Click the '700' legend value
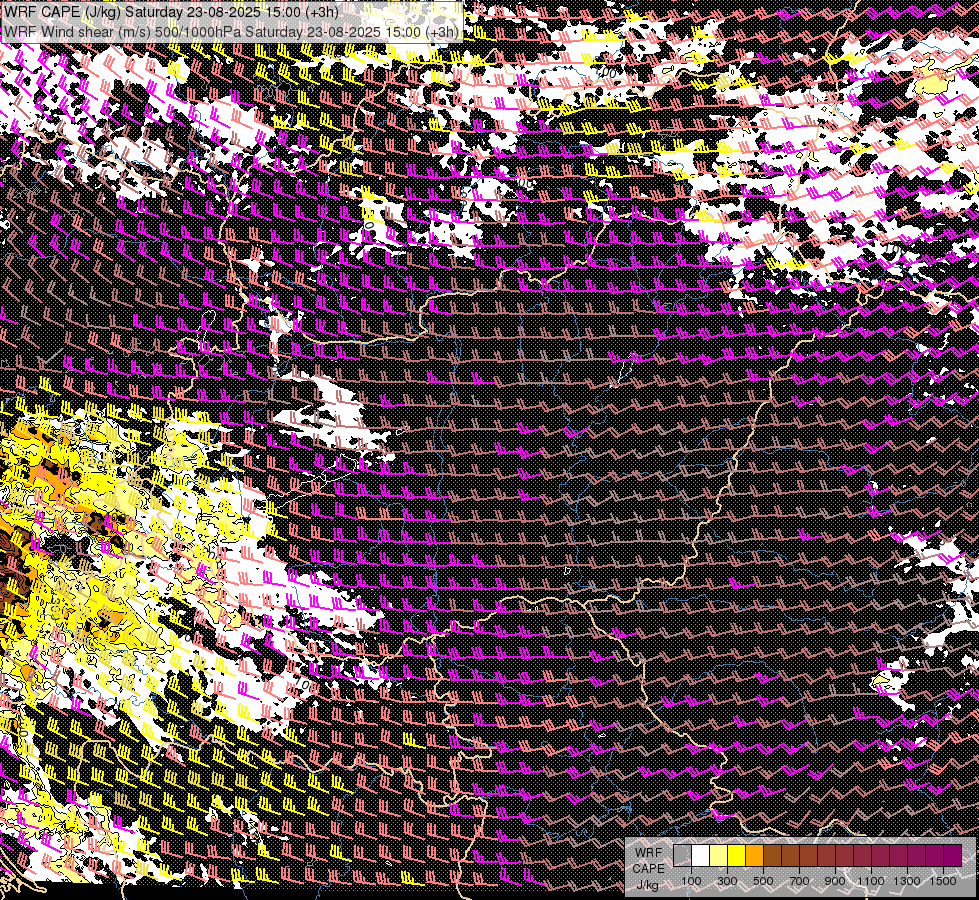This screenshot has width=979, height=900. tap(799, 881)
